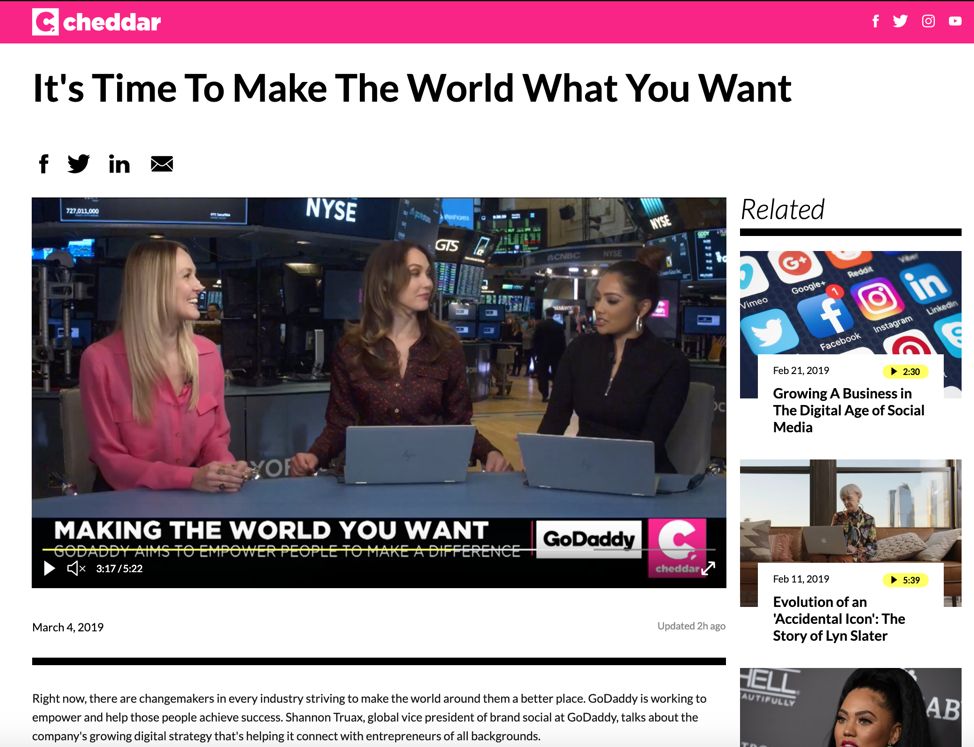Click the article description paragraph

click(370, 717)
